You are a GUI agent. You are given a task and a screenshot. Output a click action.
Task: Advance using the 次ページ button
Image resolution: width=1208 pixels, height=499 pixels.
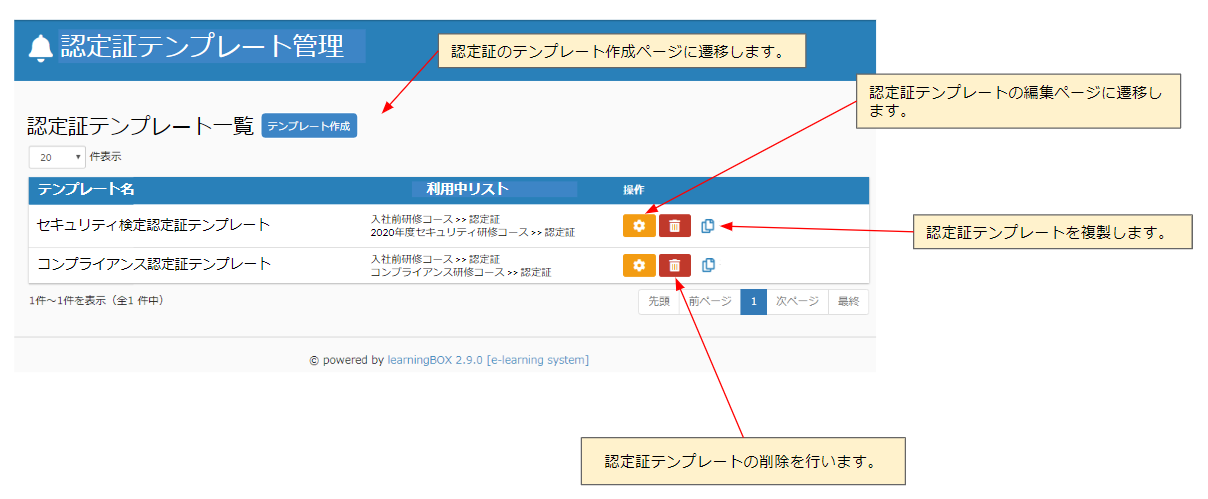tap(797, 302)
